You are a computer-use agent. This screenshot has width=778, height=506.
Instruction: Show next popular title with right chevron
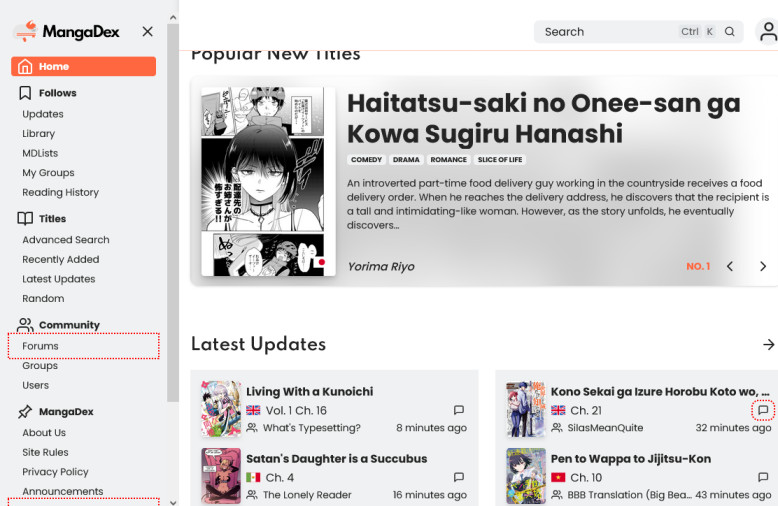click(x=763, y=266)
